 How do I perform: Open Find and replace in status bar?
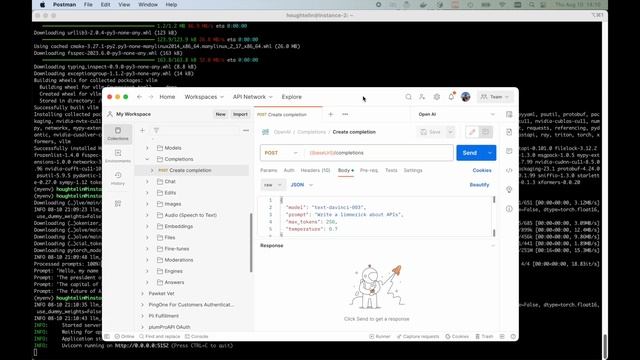tap(160, 336)
